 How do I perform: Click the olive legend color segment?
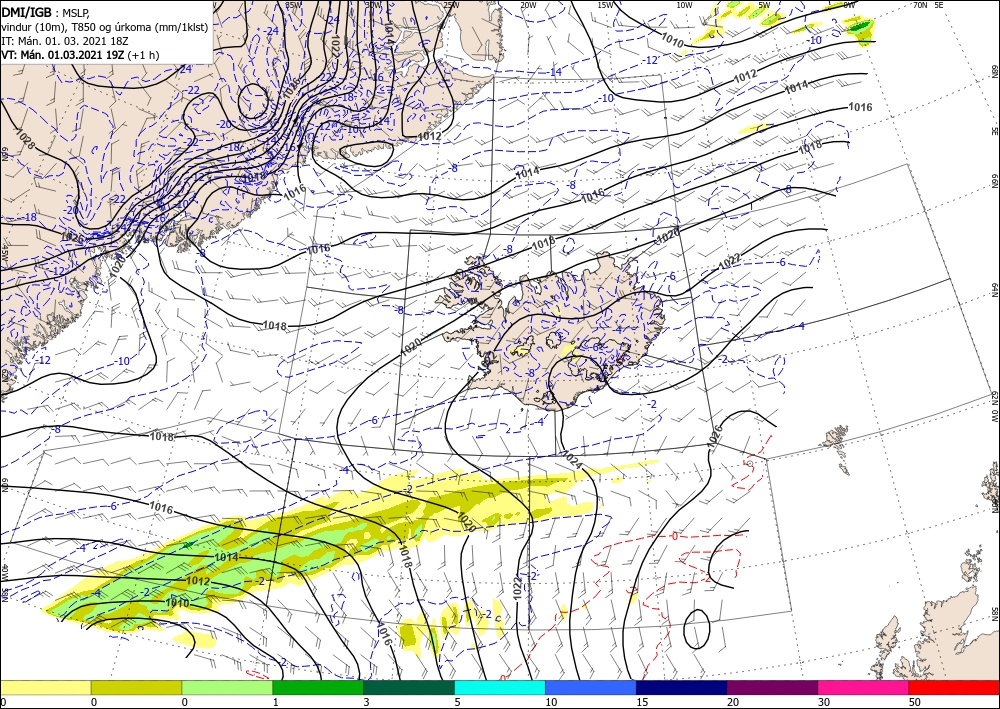coord(136,687)
